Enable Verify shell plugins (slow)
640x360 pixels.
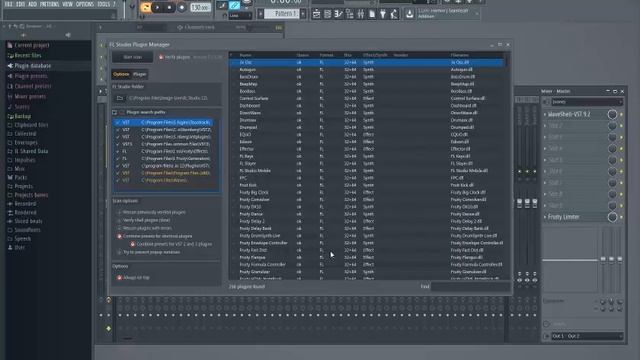tap(119, 220)
